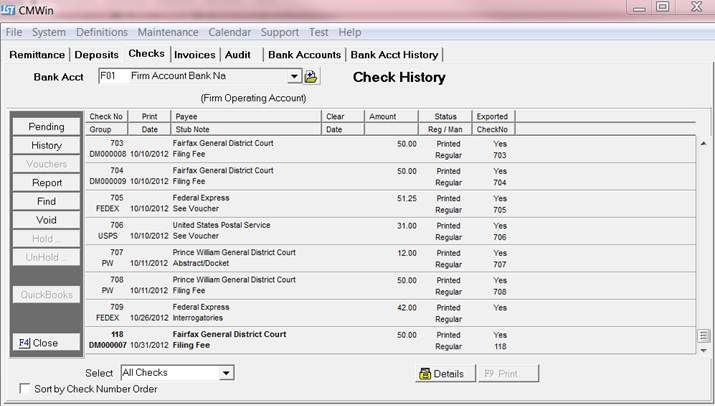Click the Pending button in sidebar
This screenshot has height=406, width=715.
click(47, 127)
